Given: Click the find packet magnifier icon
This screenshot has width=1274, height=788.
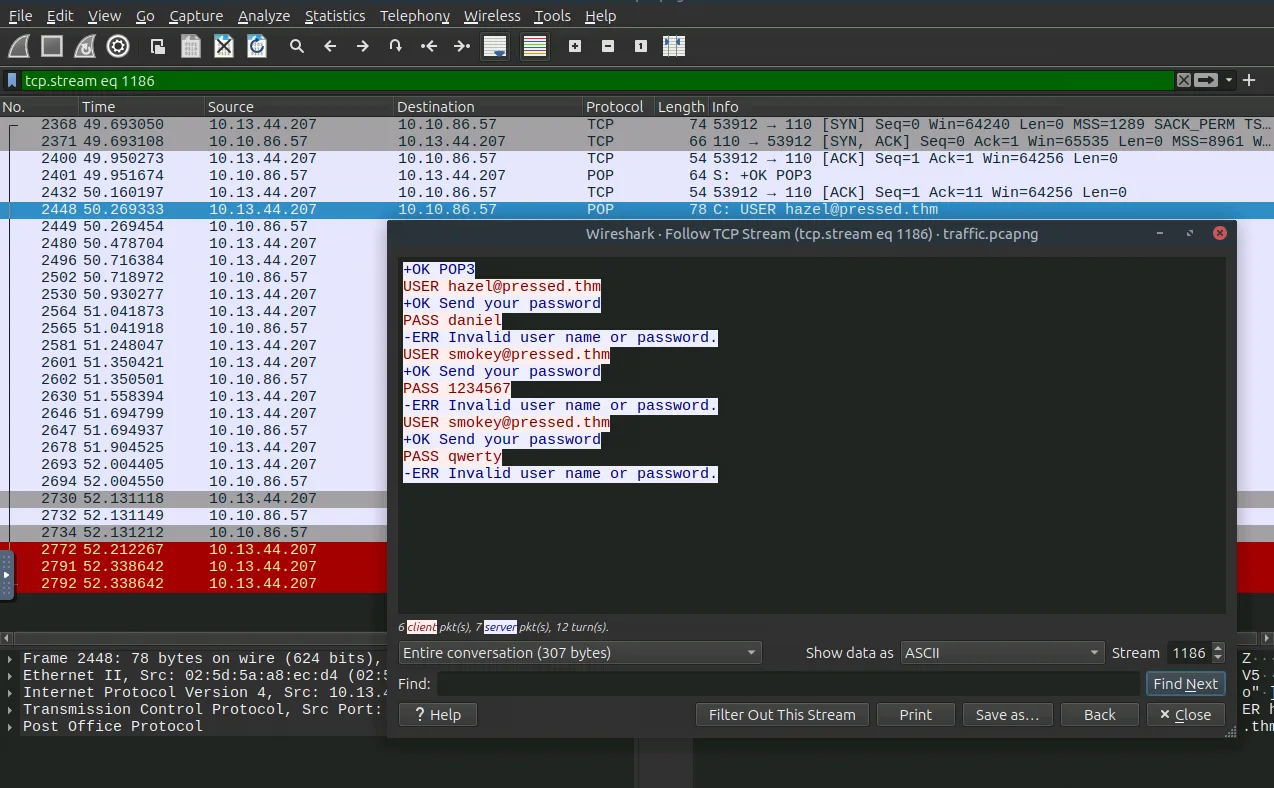Looking at the screenshot, I should pyautogui.click(x=297, y=46).
